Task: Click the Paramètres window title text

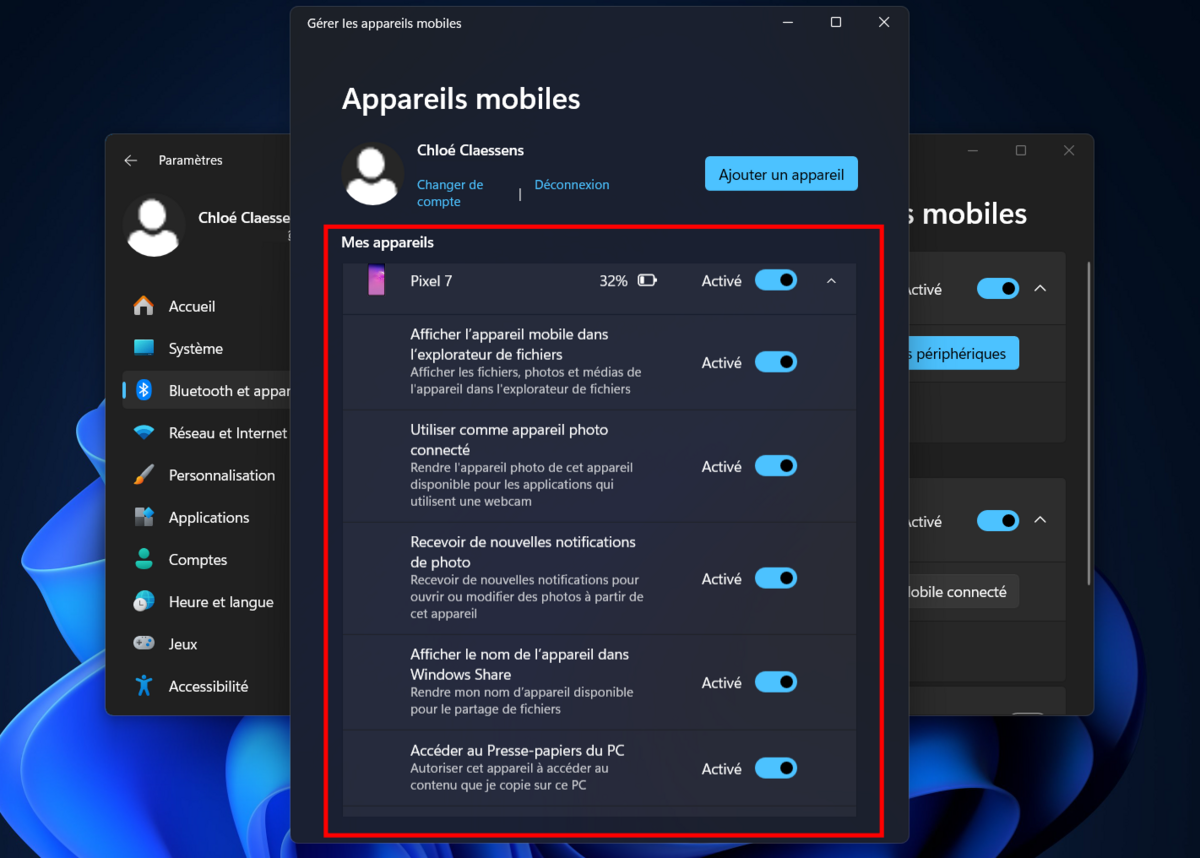Action: click(190, 160)
